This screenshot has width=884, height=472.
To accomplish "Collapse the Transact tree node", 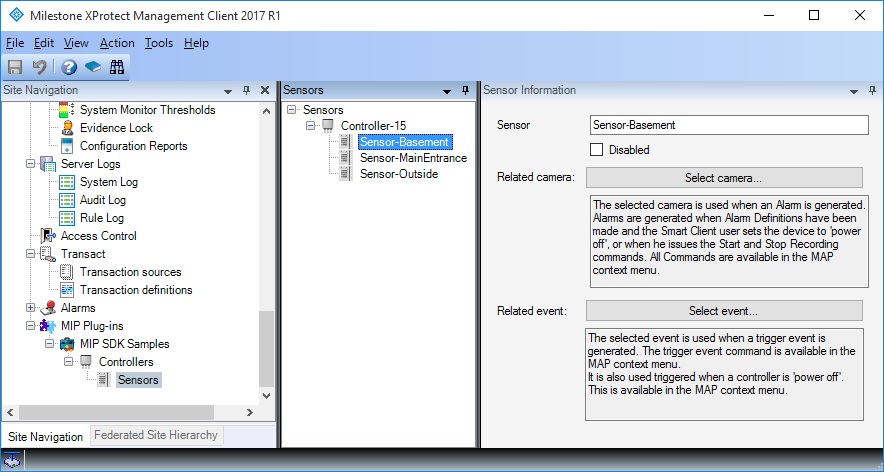I will click(x=30, y=254).
